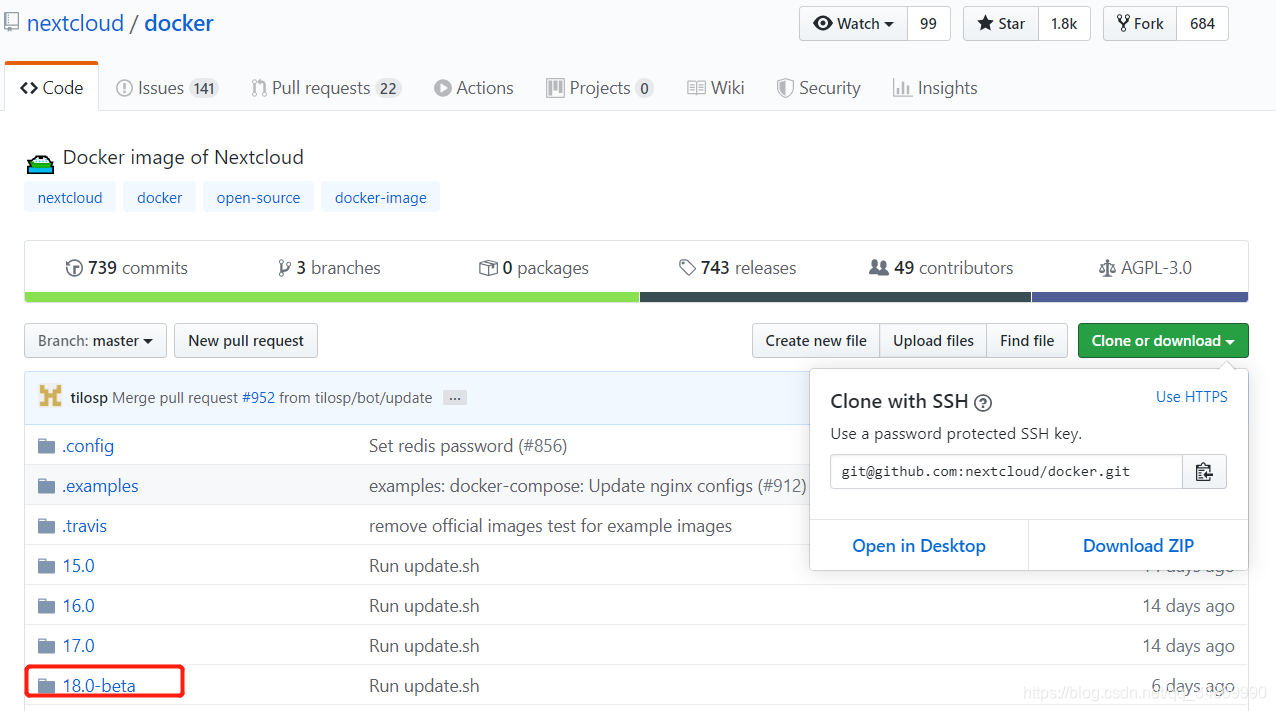View the 739 commits history
Image resolution: width=1276 pixels, height=711 pixels.
pyautogui.click(x=127, y=268)
